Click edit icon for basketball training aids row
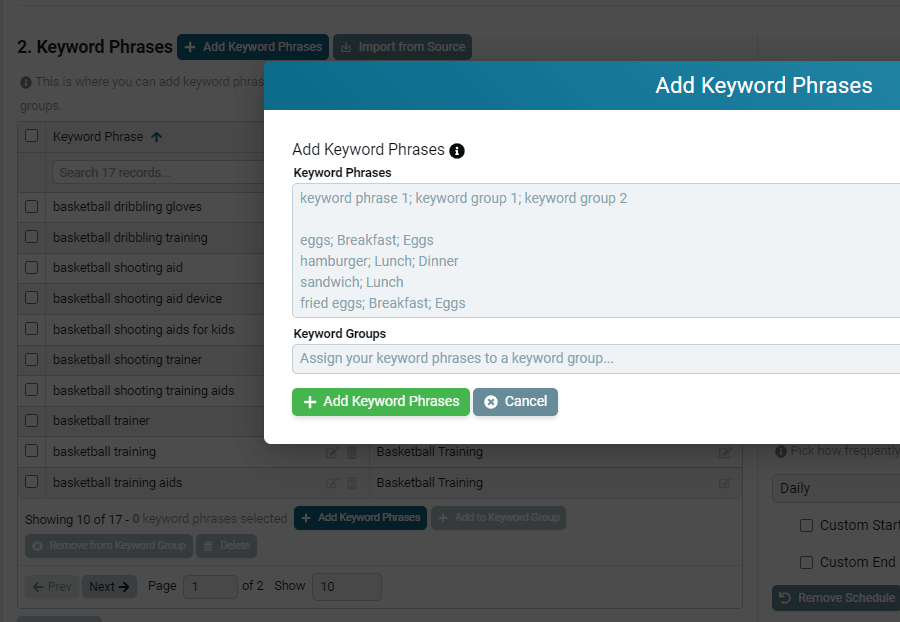 pyautogui.click(x=332, y=483)
